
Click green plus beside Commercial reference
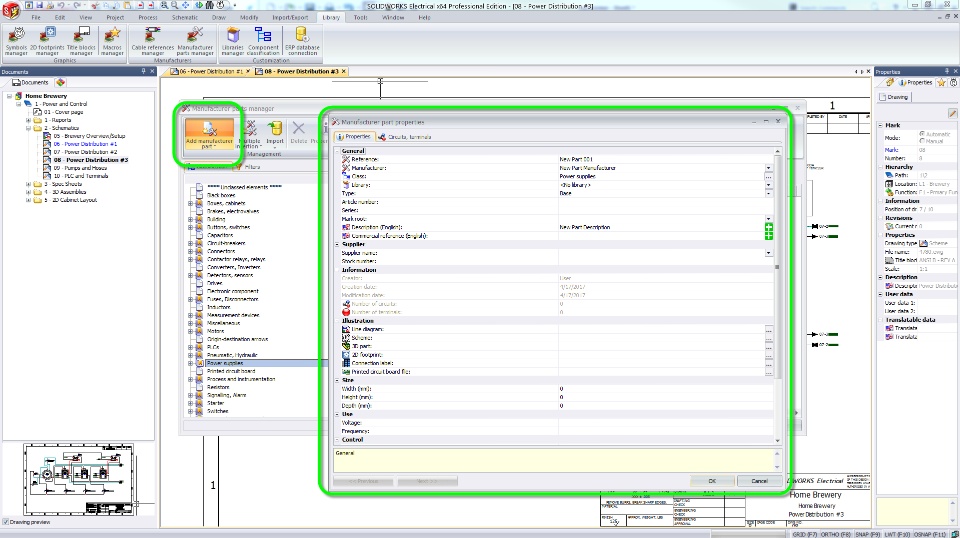point(768,236)
